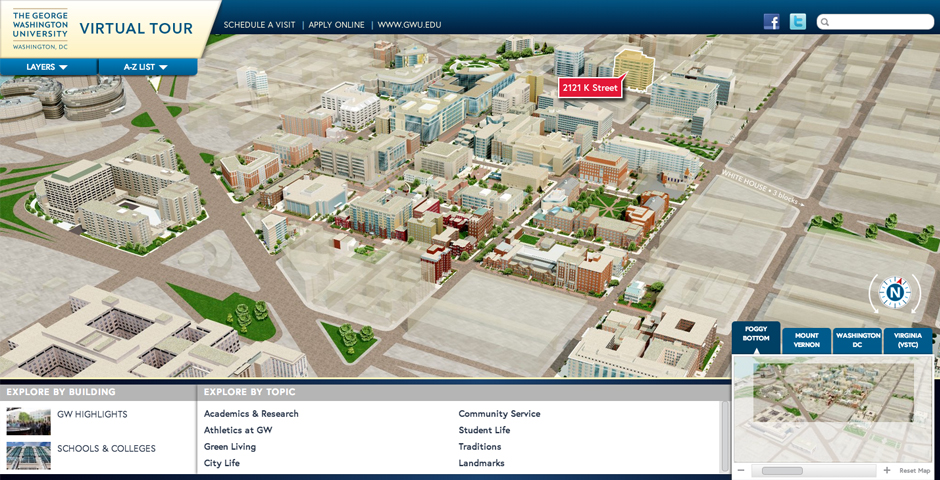Switch to the Virginia (VSTC) tab
Image resolution: width=940 pixels, height=480 pixels.
coord(908,340)
